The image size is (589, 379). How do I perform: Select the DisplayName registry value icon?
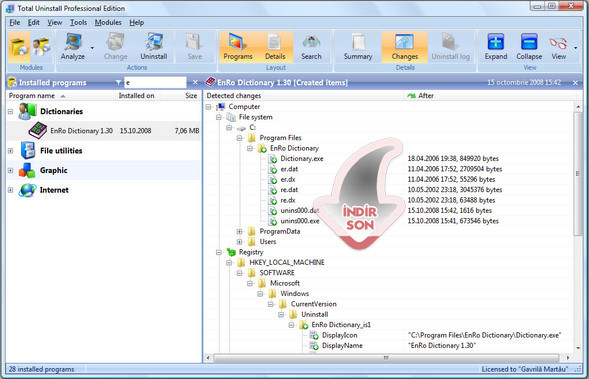pos(314,346)
